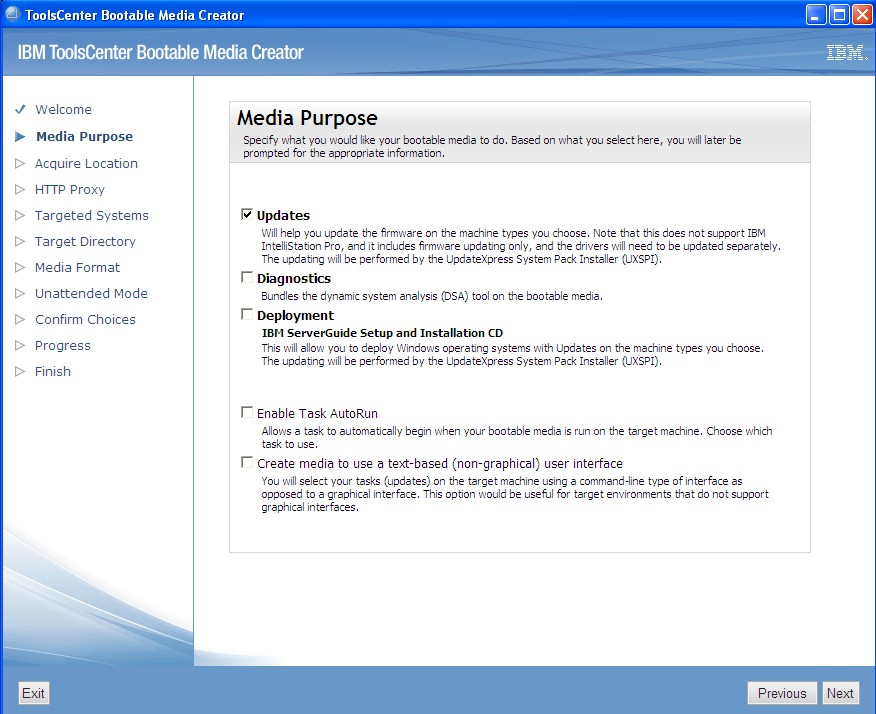
Task: Select the Media Purpose step
Action: point(84,136)
